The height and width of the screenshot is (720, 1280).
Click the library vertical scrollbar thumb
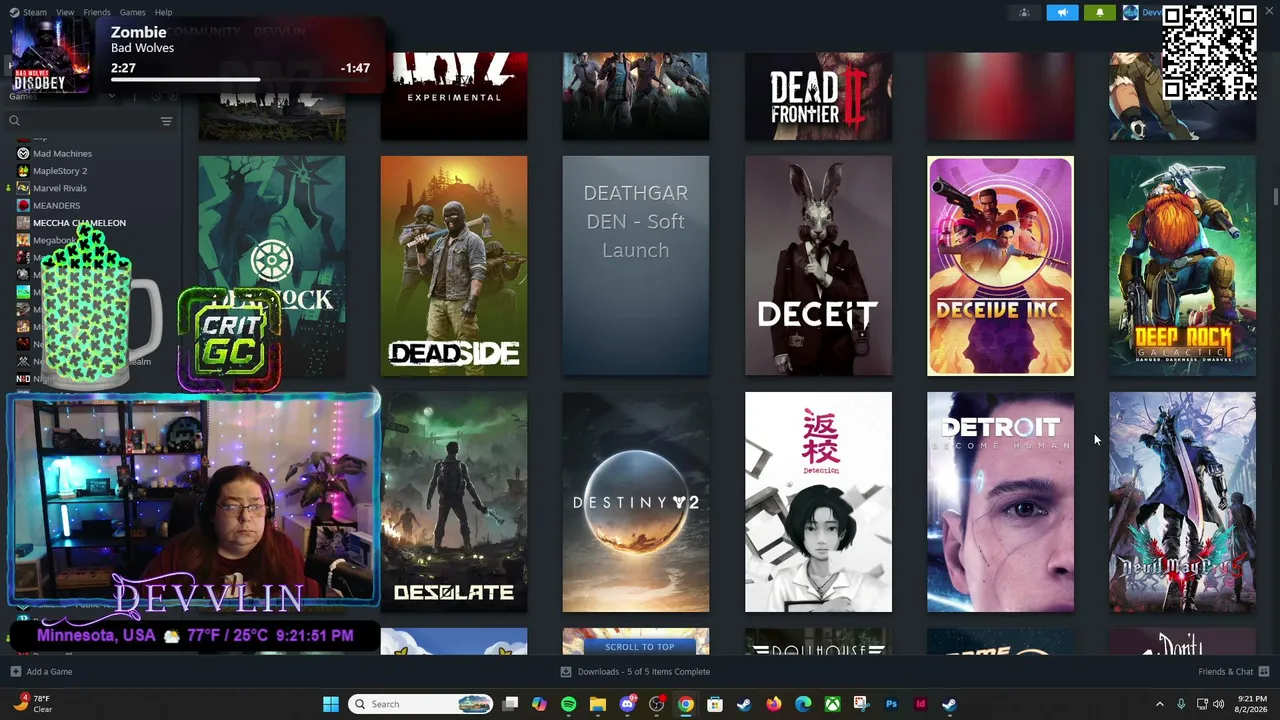coord(1275,196)
